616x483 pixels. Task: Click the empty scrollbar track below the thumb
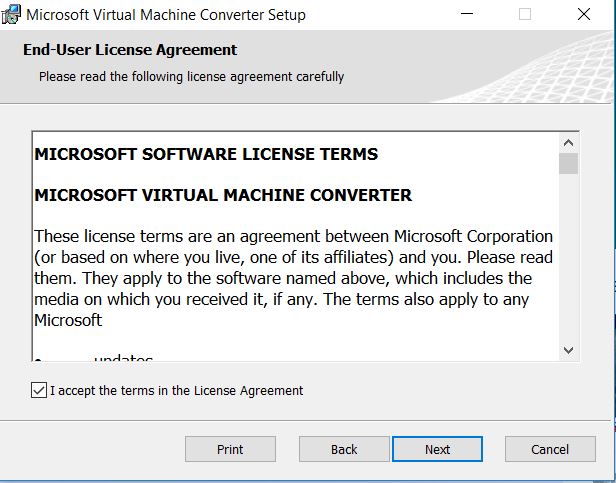568,260
